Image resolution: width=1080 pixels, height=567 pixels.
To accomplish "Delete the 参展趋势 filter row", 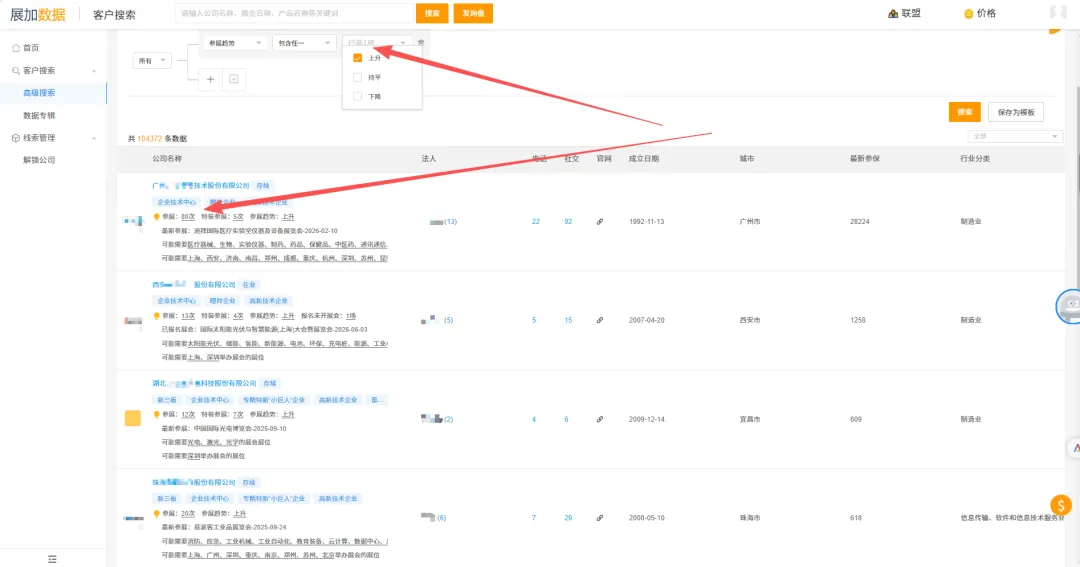I will tap(421, 43).
